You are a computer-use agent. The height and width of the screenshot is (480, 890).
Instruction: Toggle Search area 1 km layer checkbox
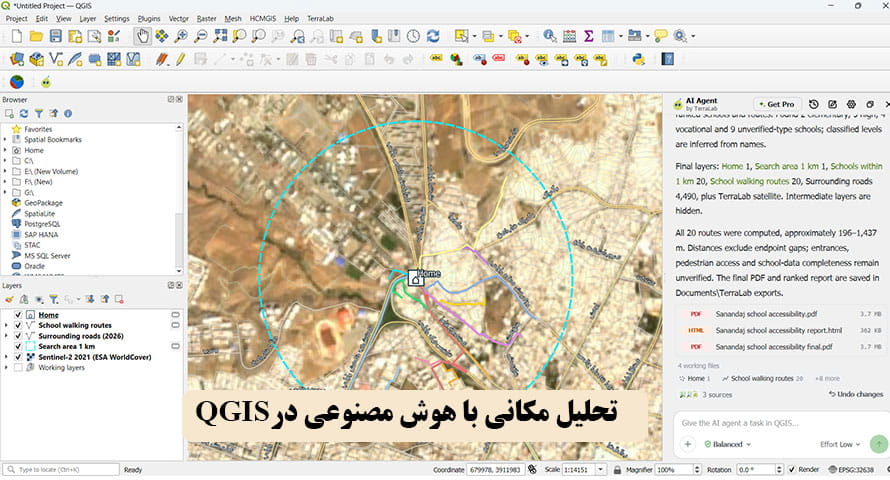coord(18,347)
